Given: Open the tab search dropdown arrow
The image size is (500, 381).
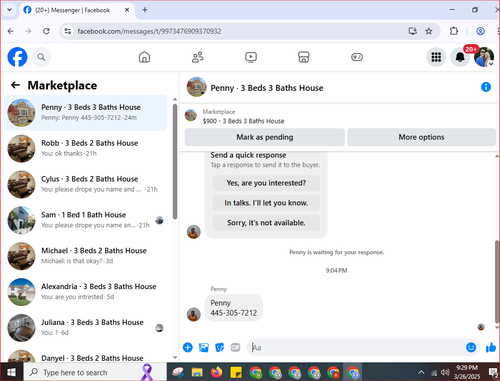Looking at the screenshot, I should [9, 10].
